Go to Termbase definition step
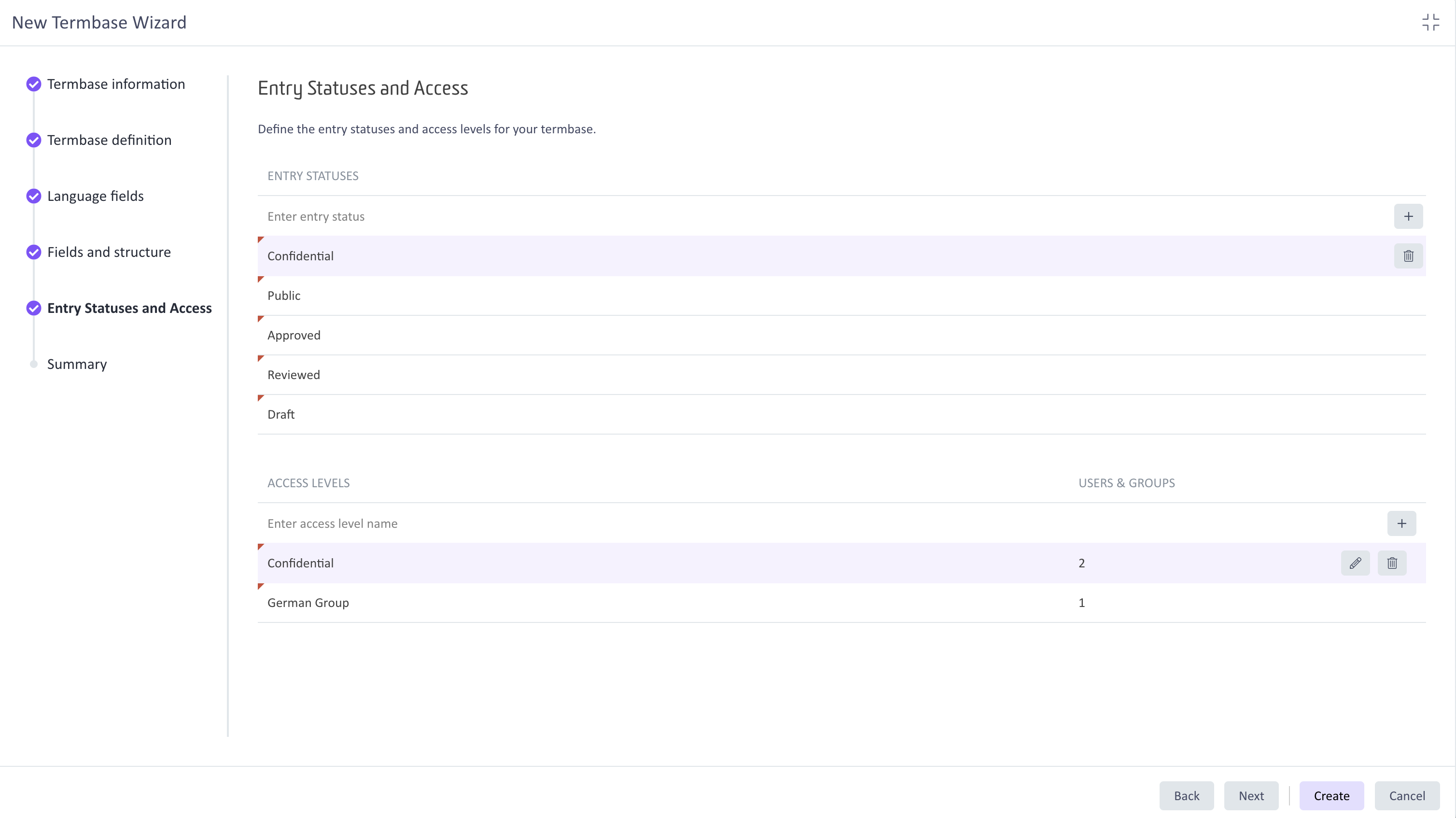The image size is (1456, 818). coord(109,140)
